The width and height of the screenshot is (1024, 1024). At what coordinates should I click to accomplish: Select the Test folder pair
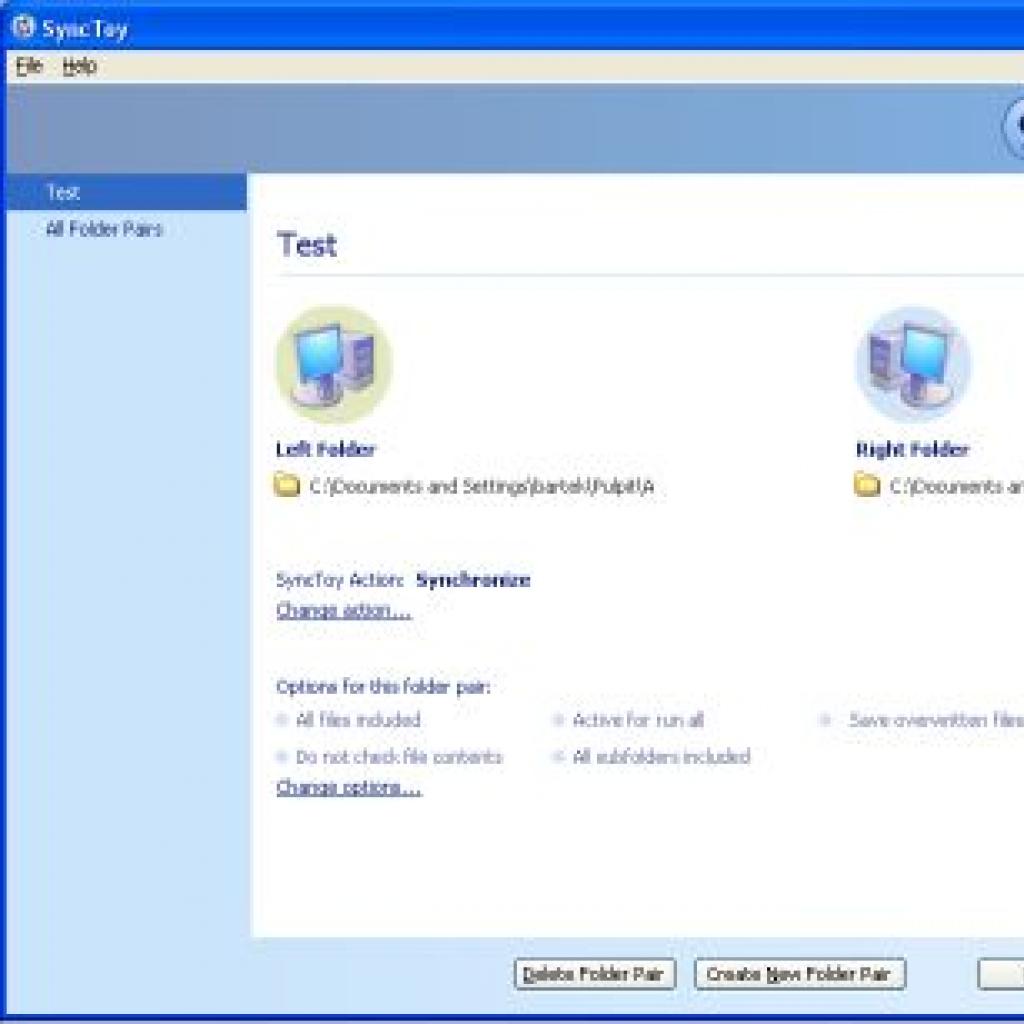coord(127,192)
